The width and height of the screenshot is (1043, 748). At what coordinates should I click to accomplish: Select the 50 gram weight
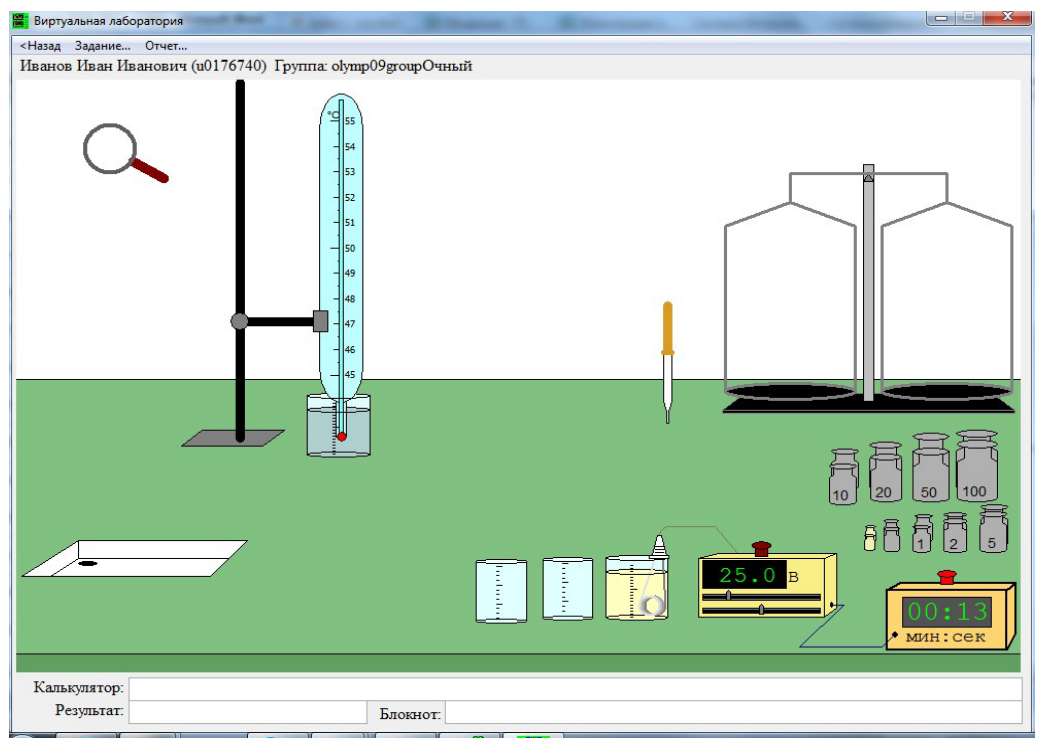point(930,467)
